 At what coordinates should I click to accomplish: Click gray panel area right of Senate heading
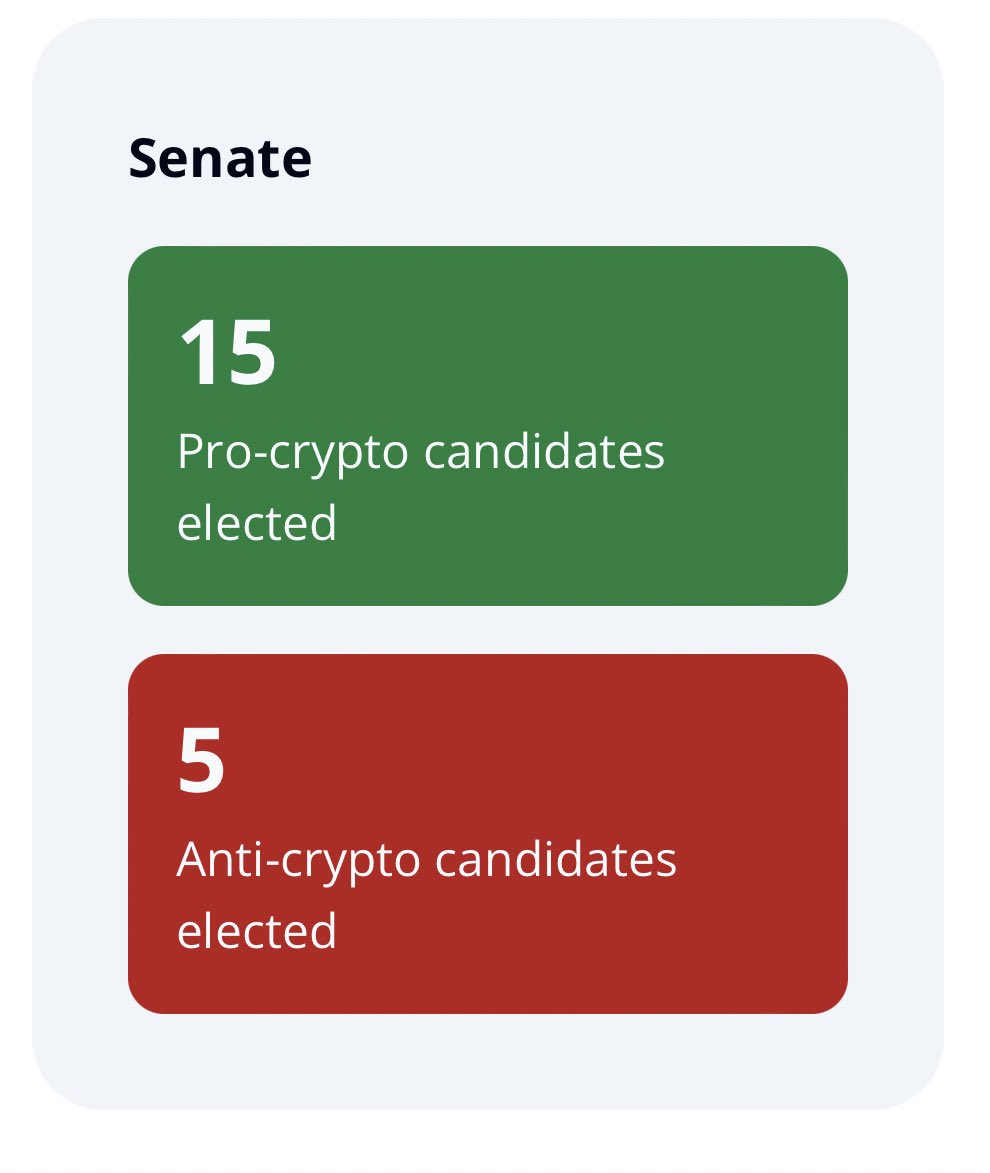620,159
